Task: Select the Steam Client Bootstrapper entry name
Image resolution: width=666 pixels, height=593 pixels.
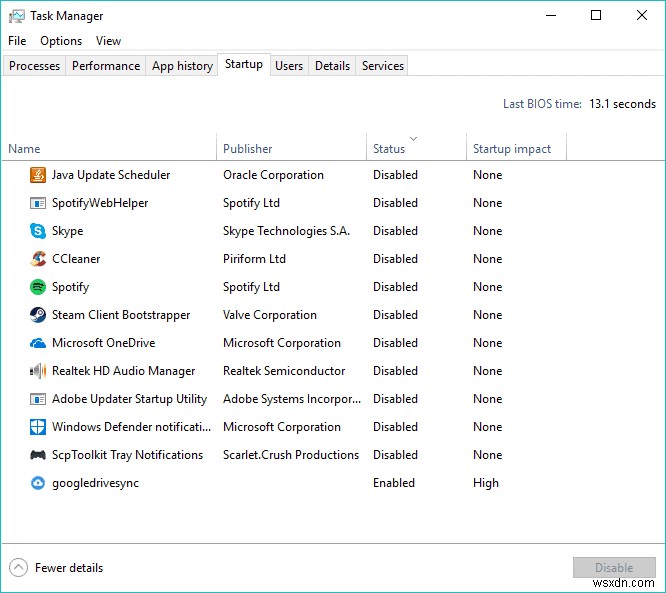Action: click(x=121, y=315)
